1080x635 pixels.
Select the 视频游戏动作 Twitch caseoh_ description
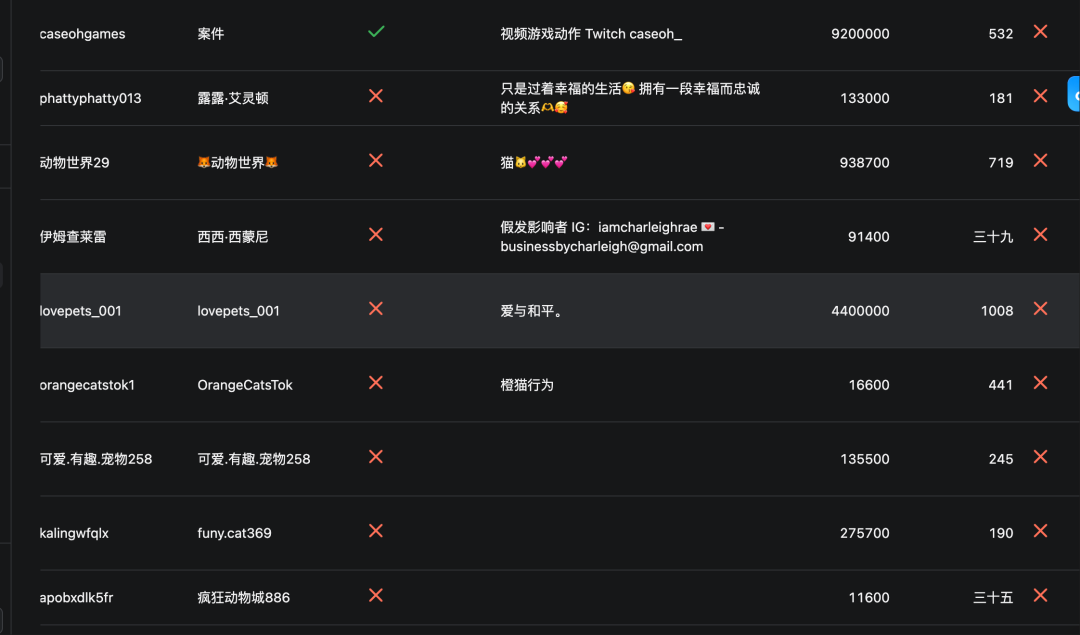[591, 34]
